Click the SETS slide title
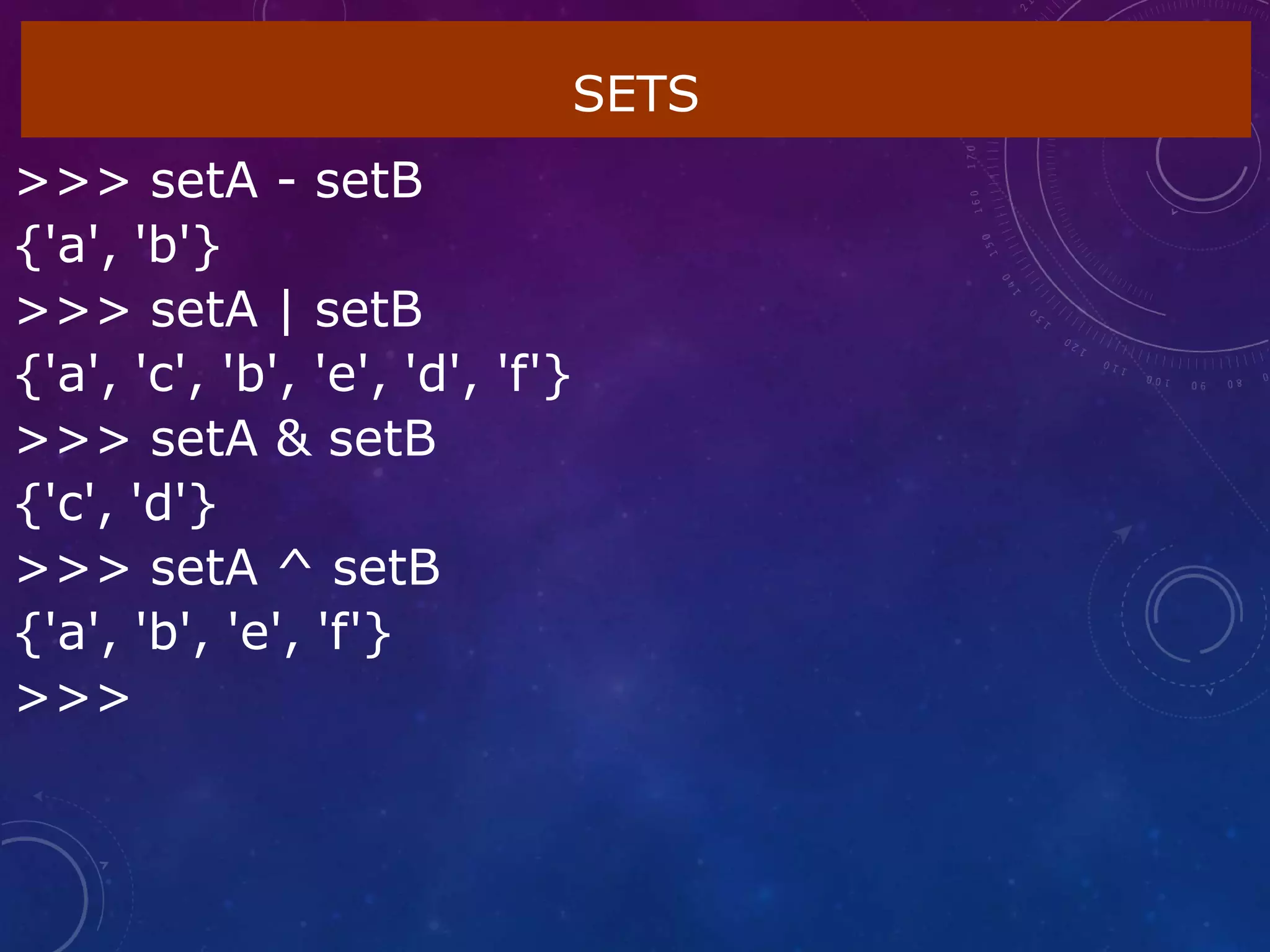This screenshot has width=1270, height=952. tap(635, 94)
